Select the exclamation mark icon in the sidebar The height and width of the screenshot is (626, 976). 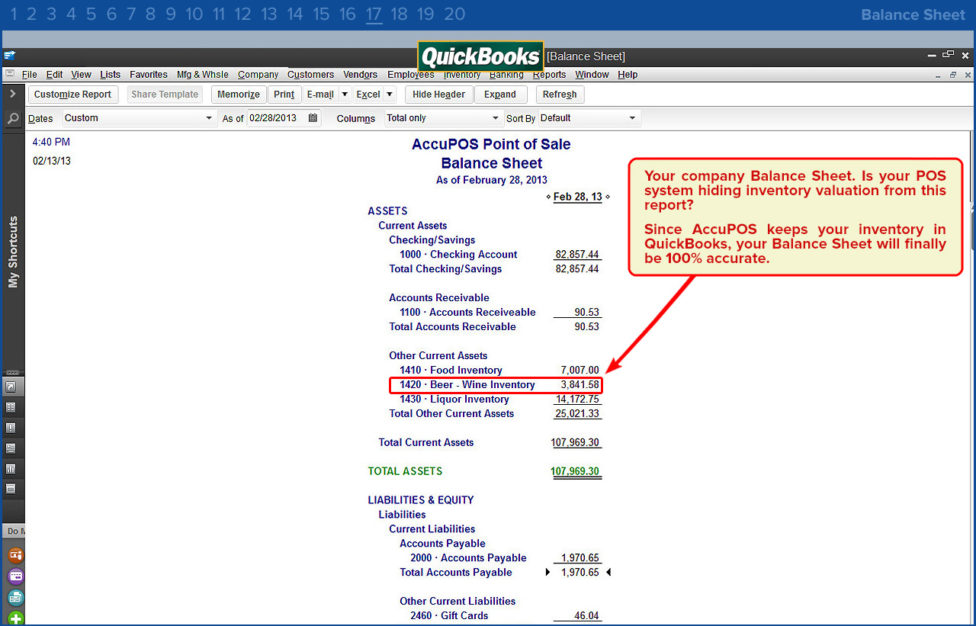tap(11, 428)
